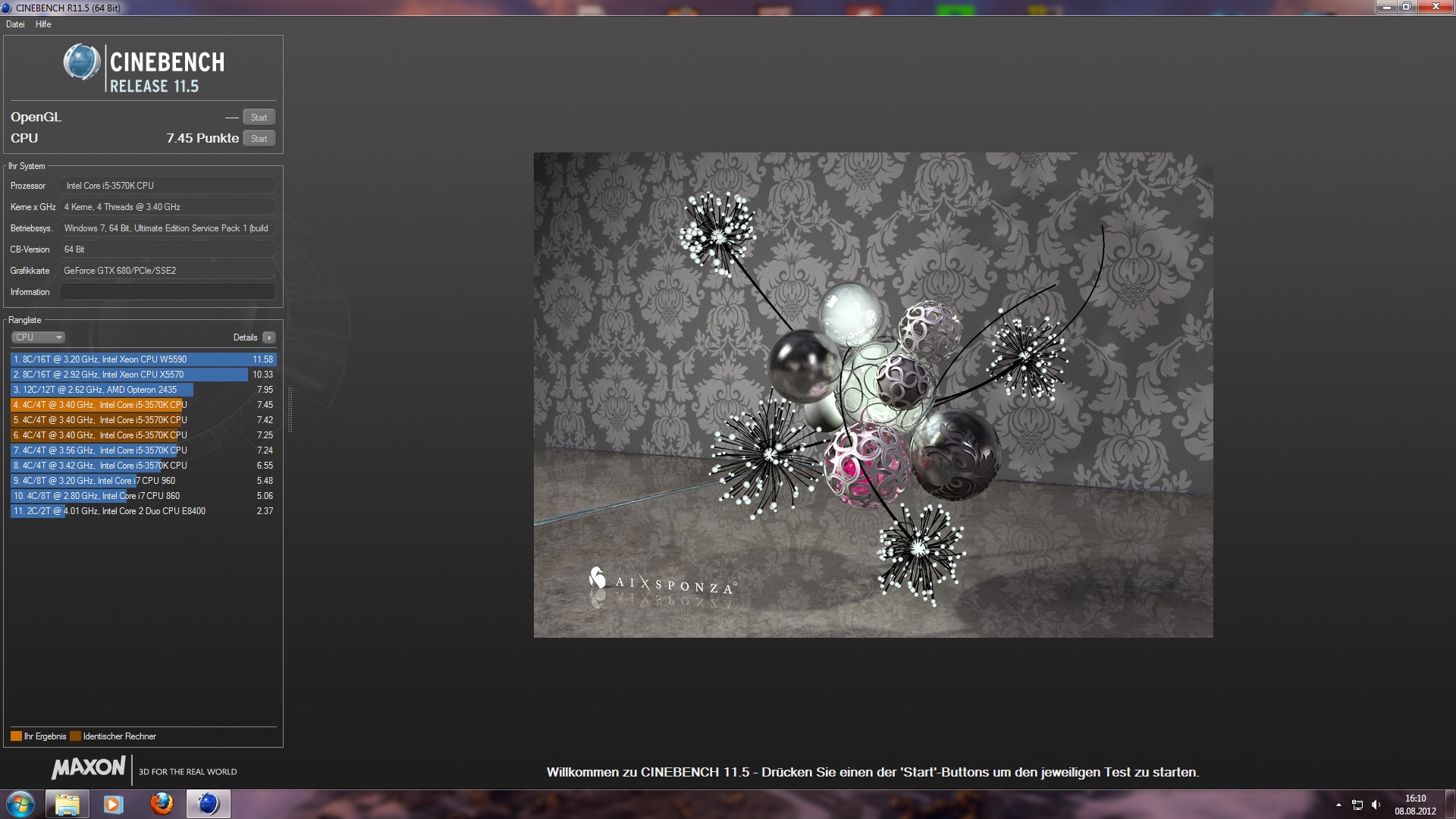The width and height of the screenshot is (1456, 819).
Task: Click the Cinebench taskbar icon
Action: click(x=208, y=804)
